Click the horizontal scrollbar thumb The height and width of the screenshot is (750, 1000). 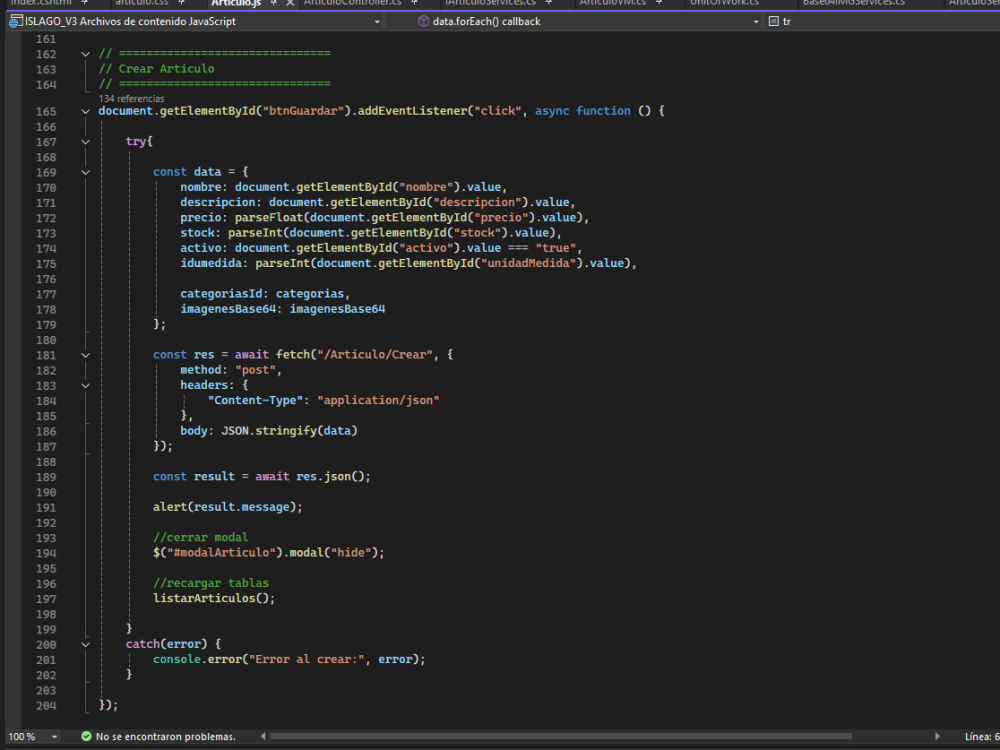click(561, 737)
